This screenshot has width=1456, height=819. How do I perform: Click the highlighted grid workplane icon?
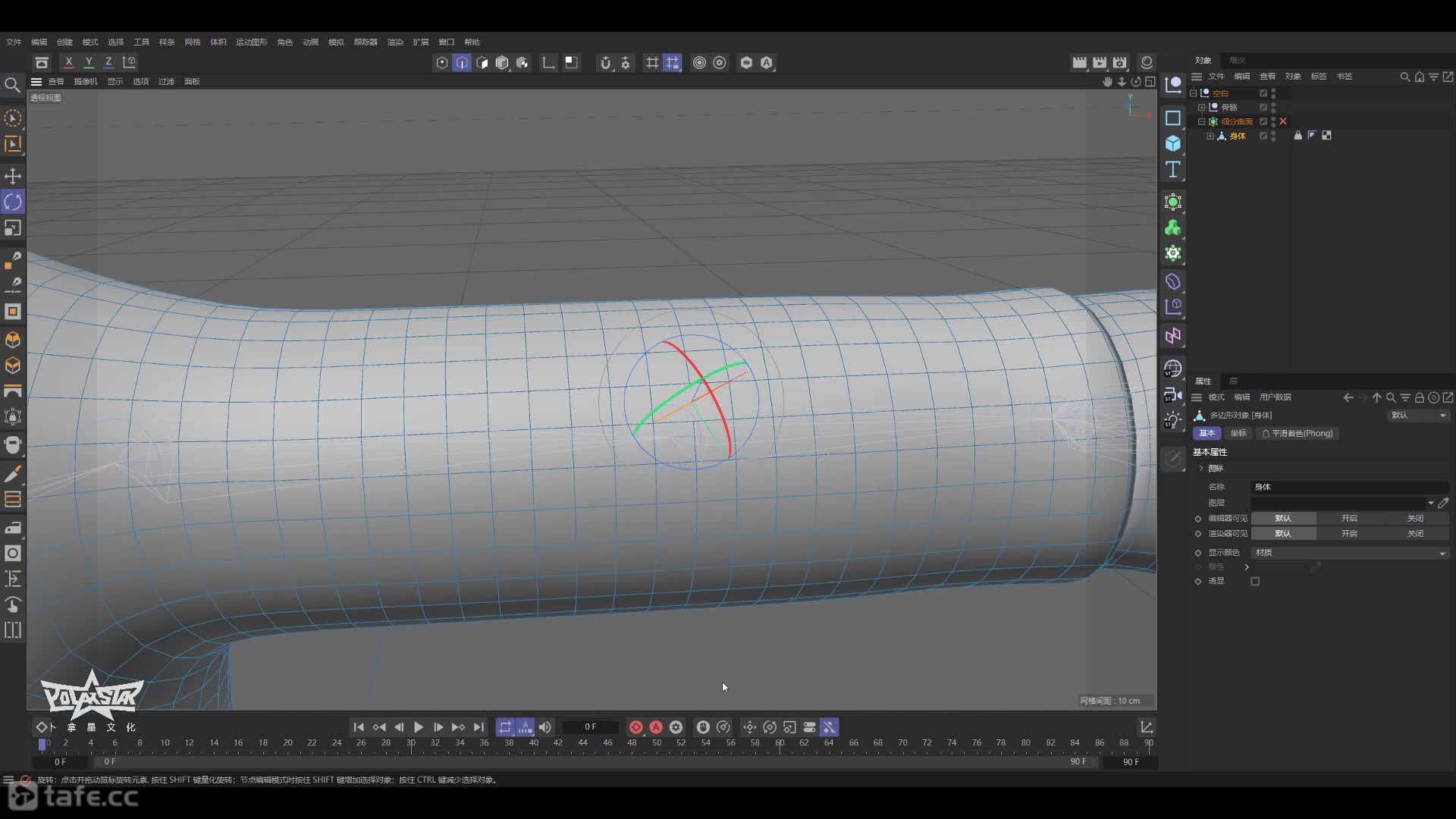point(672,63)
